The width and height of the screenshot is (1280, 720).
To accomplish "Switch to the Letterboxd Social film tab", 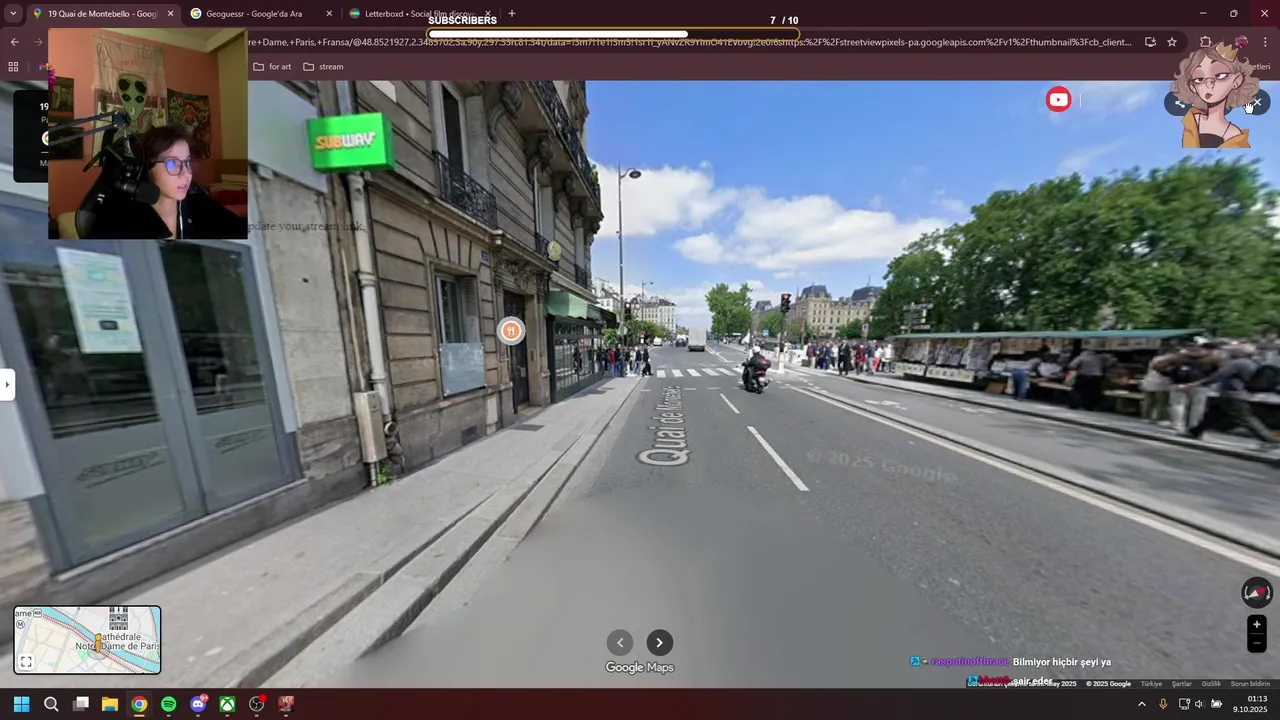I will click(x=420, y=14).
